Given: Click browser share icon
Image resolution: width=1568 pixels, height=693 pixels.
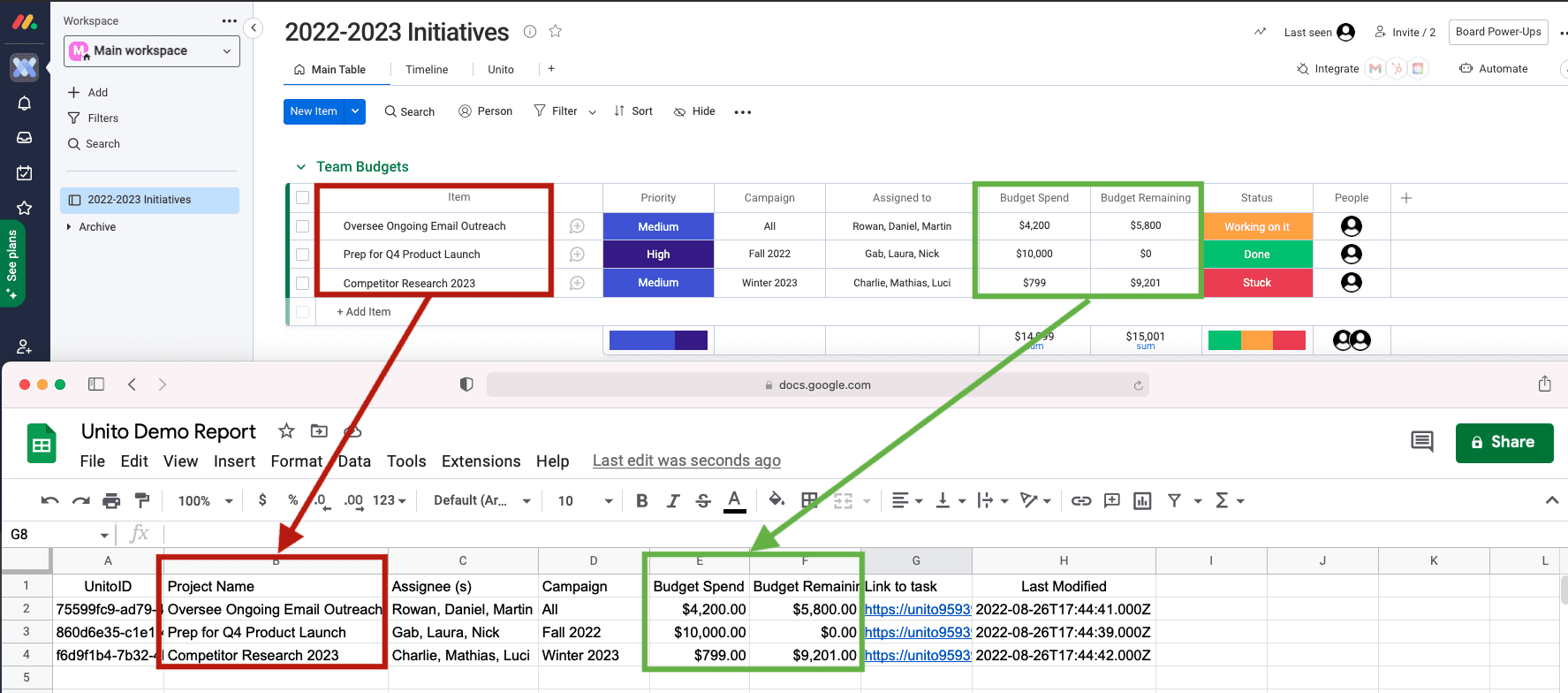Looking at the screenshot, I should pyautogui.click(x=1544, y=384).
